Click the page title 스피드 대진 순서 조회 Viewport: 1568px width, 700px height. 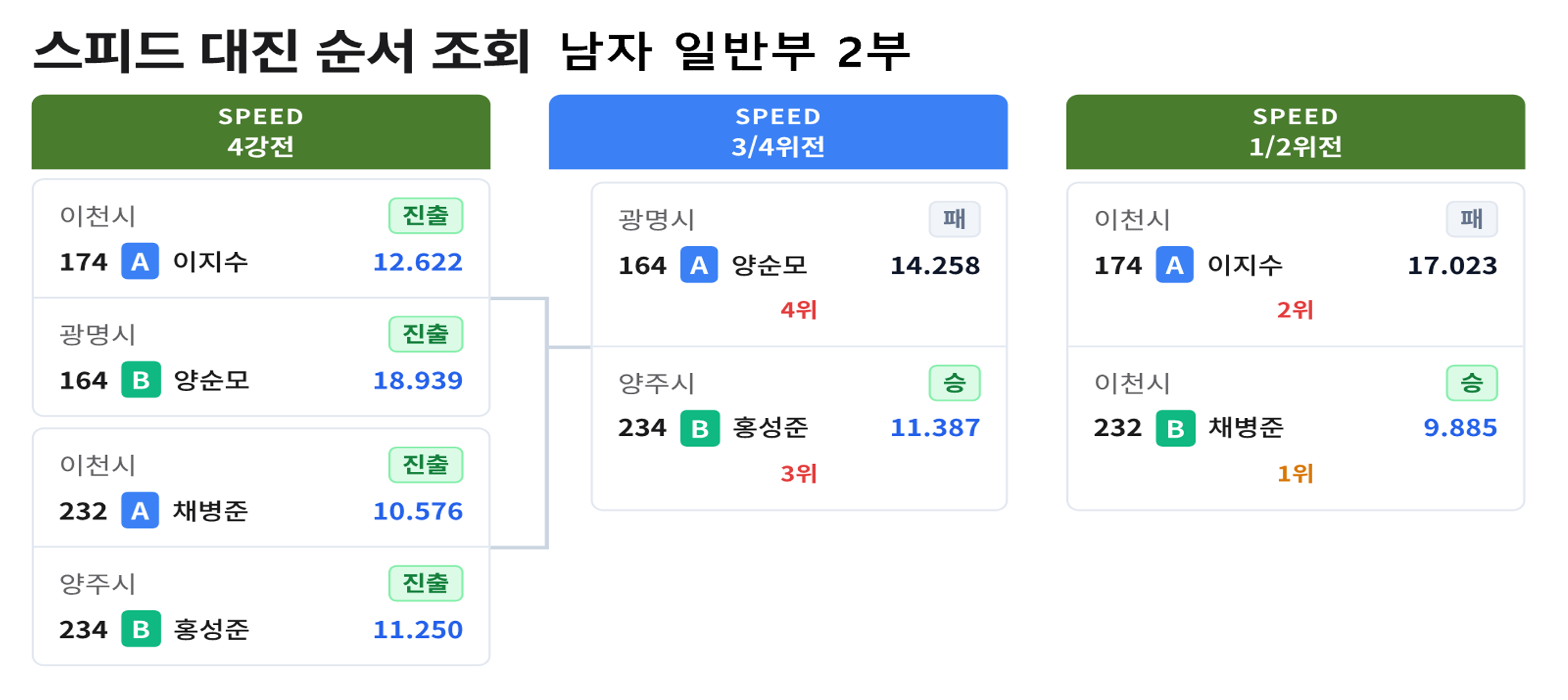pyautogui.click(x=282, y=51)
